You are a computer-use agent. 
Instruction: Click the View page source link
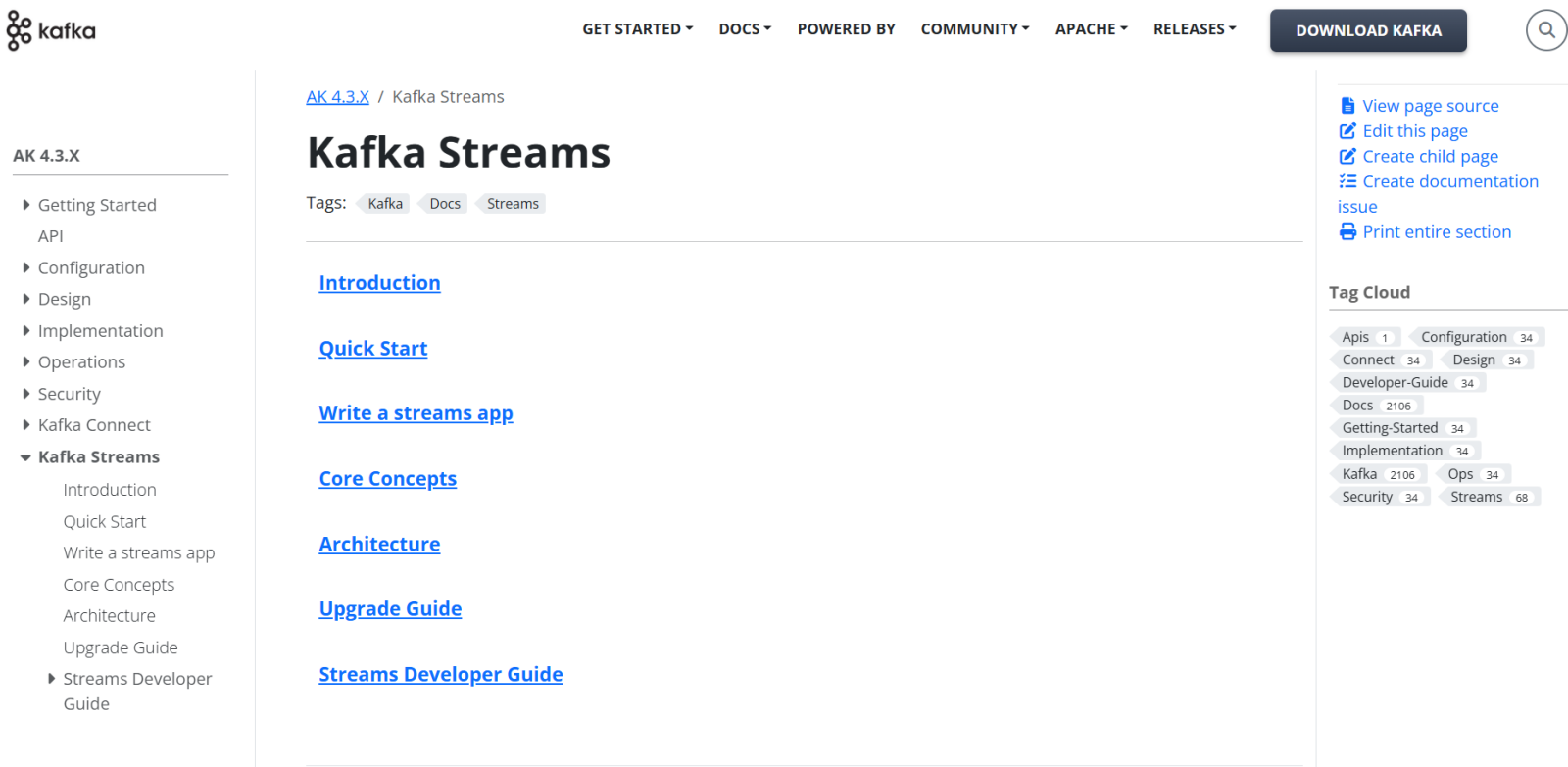coord(1431,106)
